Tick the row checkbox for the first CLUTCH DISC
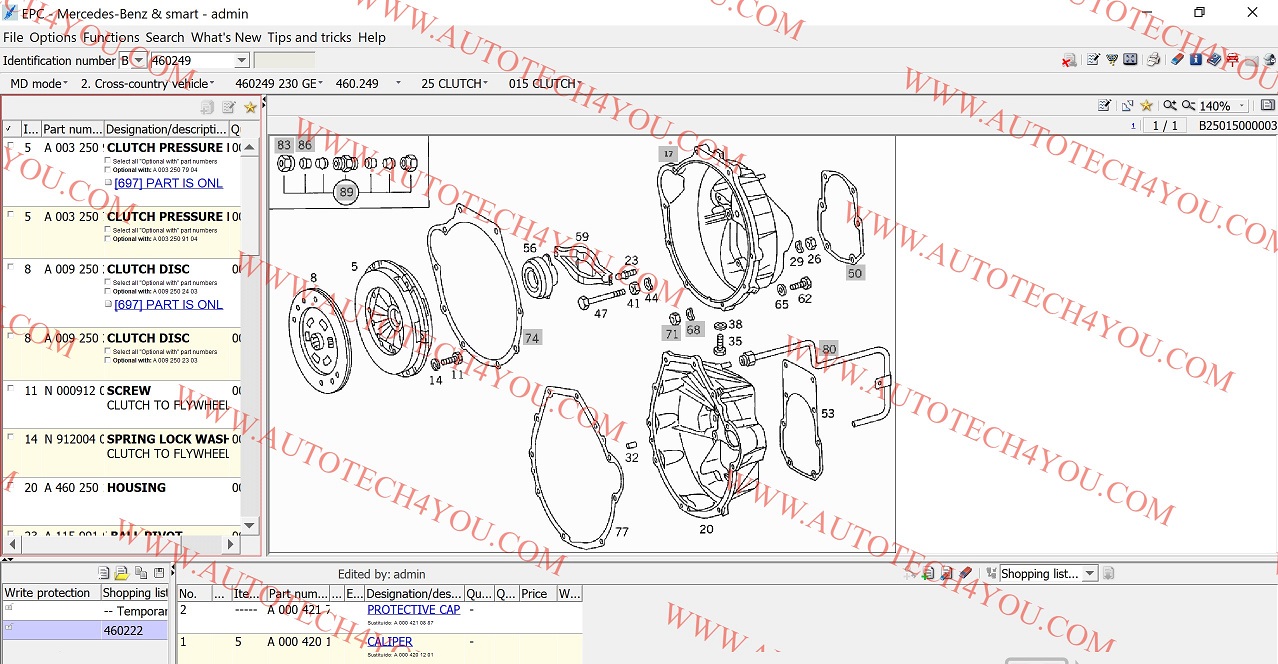Viewport: 1278px width, 664px height. point(11,269)
